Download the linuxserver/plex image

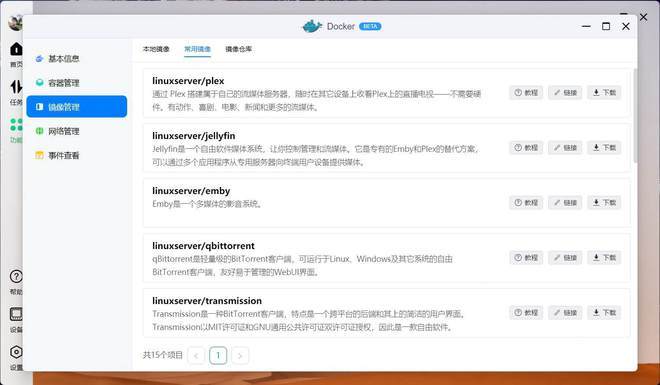[x=604, y=93]
